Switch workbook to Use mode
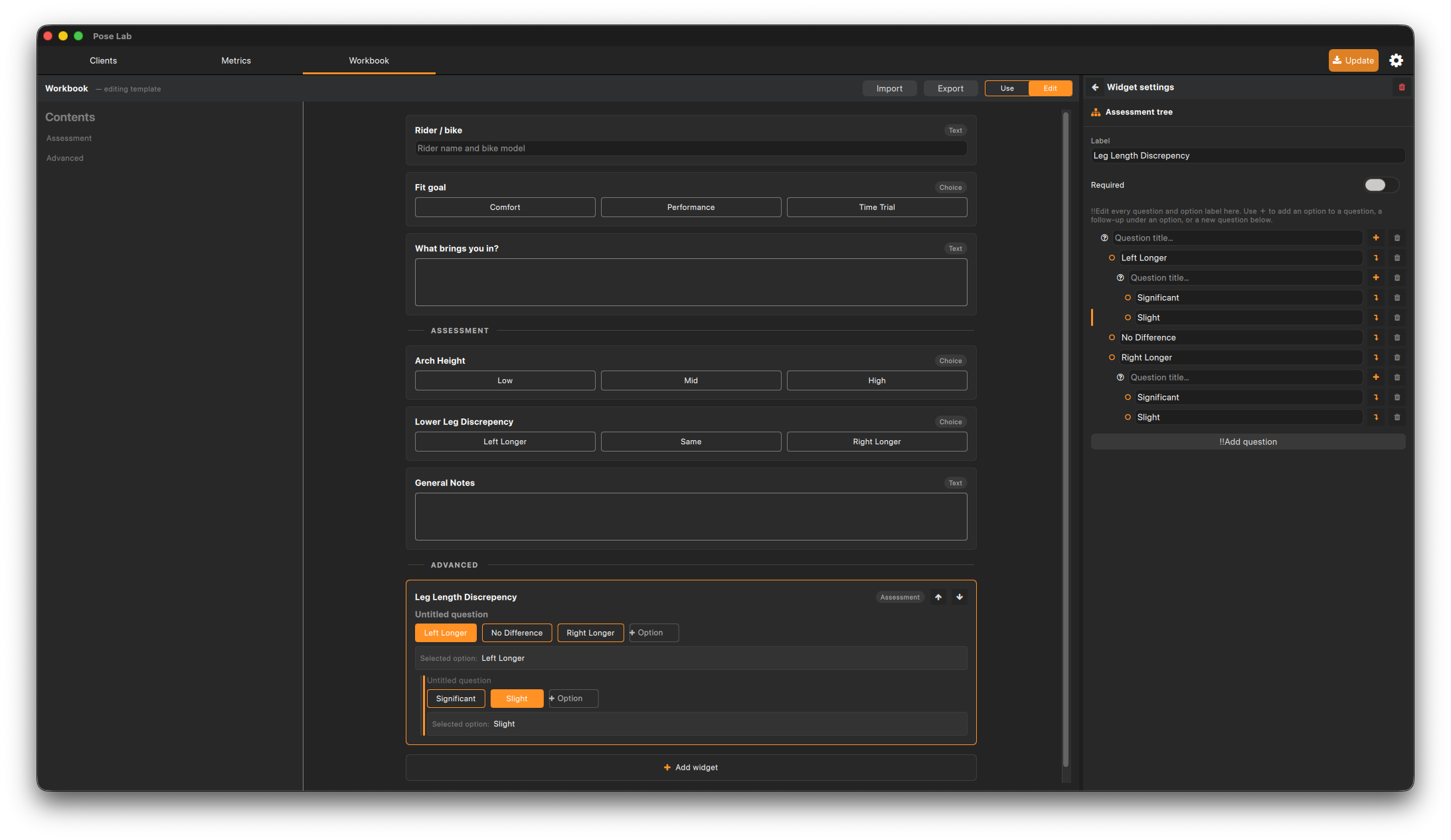This screenshot has width=1451, height=840. 1007,88
